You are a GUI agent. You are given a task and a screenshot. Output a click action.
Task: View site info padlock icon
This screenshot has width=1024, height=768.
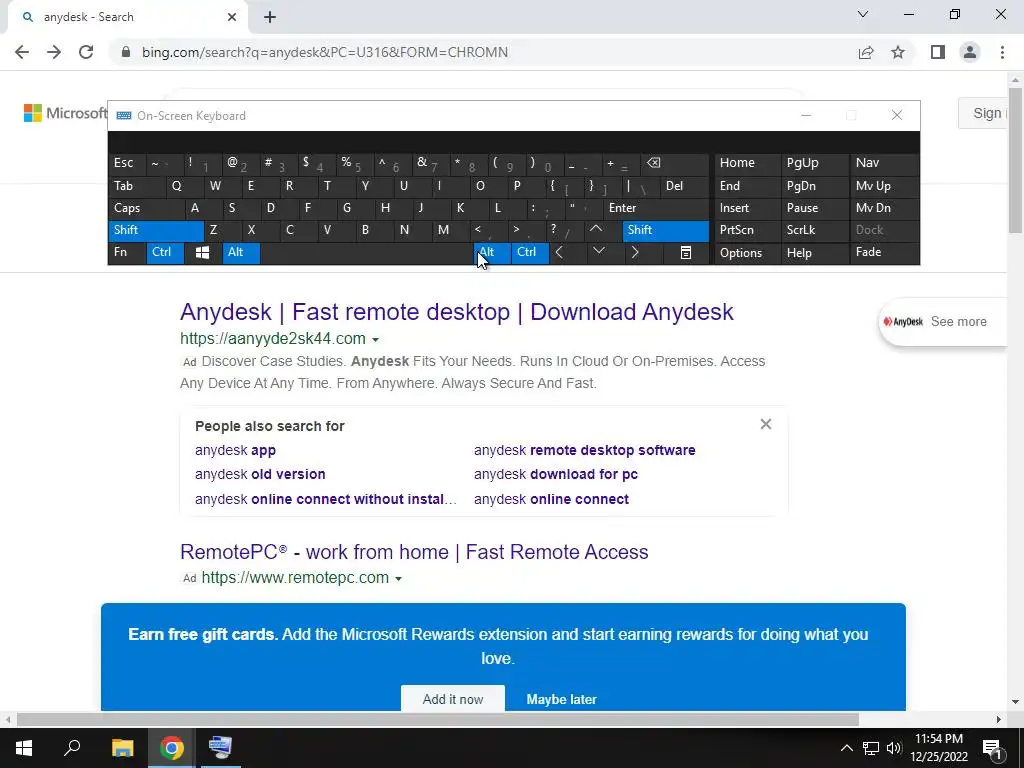(x=126, y=52)
